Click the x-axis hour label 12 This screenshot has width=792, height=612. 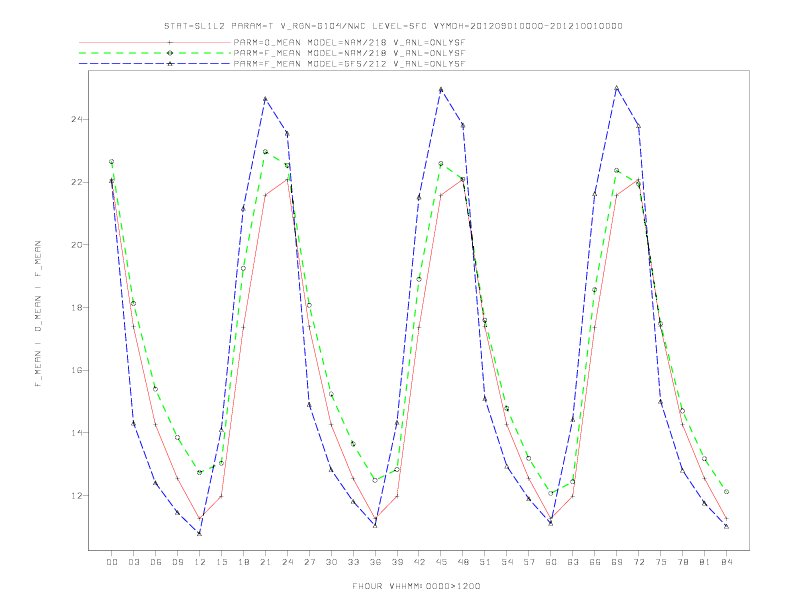[200, 562]
